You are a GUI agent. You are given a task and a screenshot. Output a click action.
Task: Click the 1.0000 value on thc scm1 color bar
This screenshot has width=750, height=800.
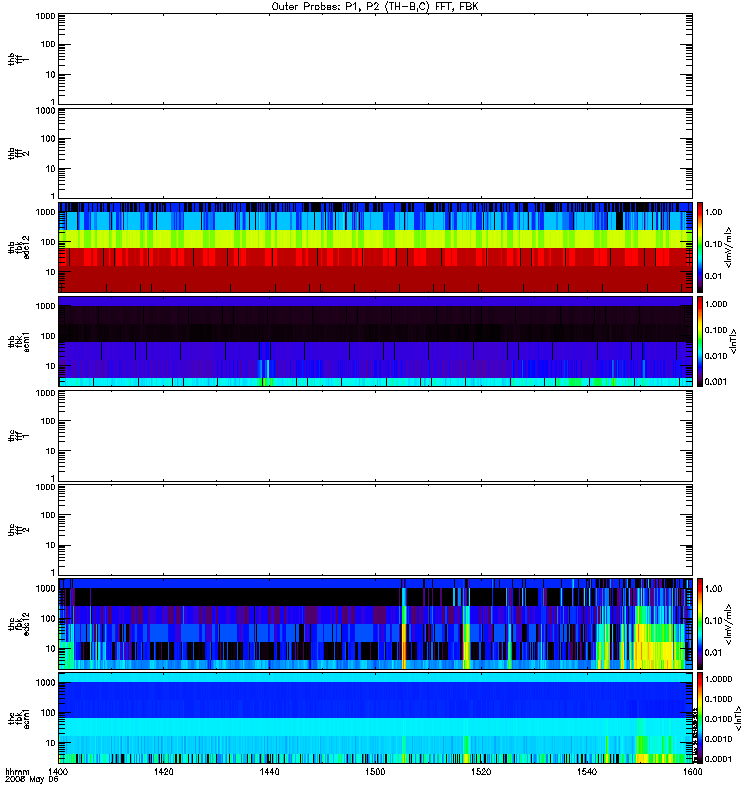[x=718, y=679]
